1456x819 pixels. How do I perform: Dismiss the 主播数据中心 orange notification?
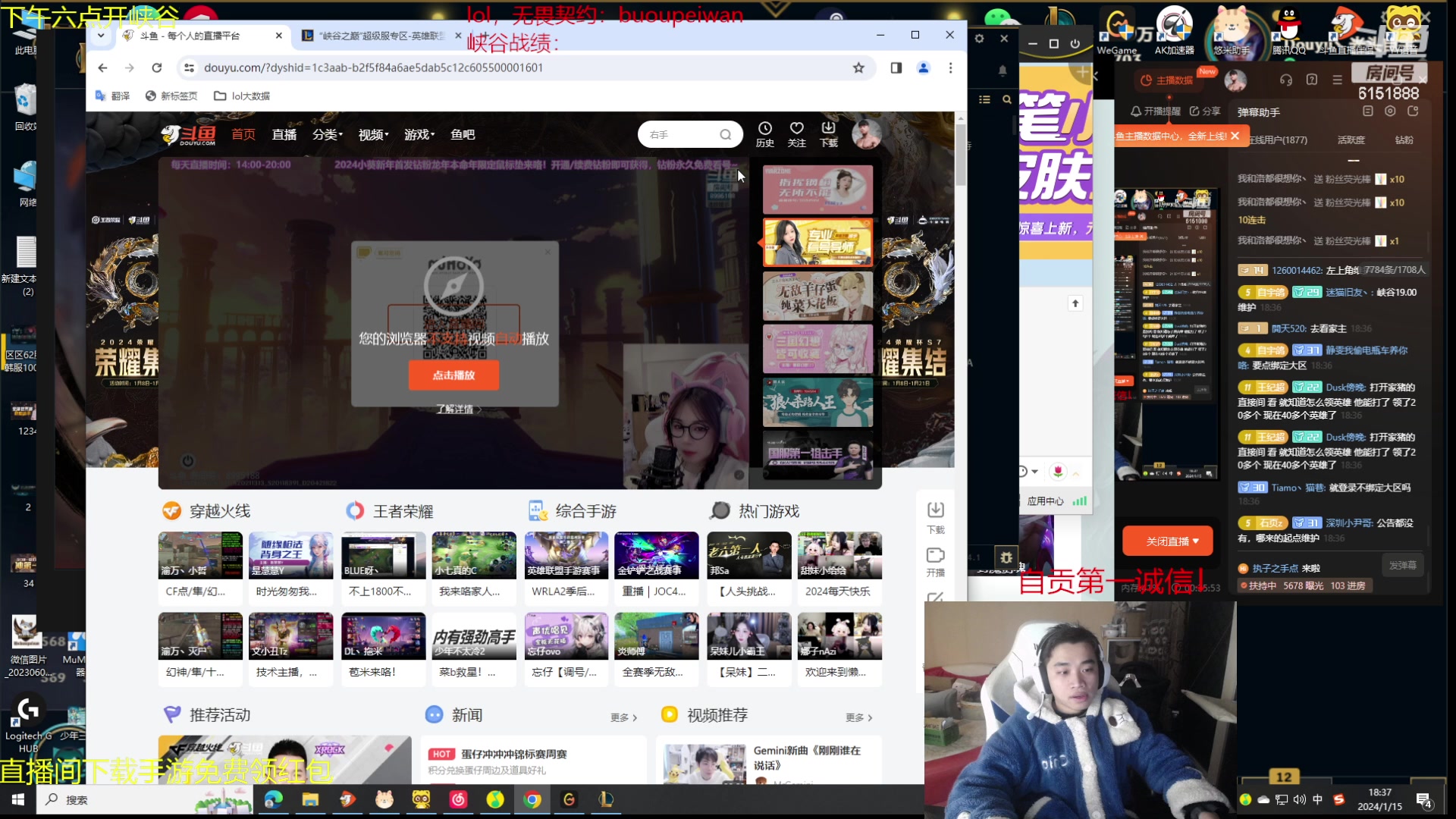1235,136
